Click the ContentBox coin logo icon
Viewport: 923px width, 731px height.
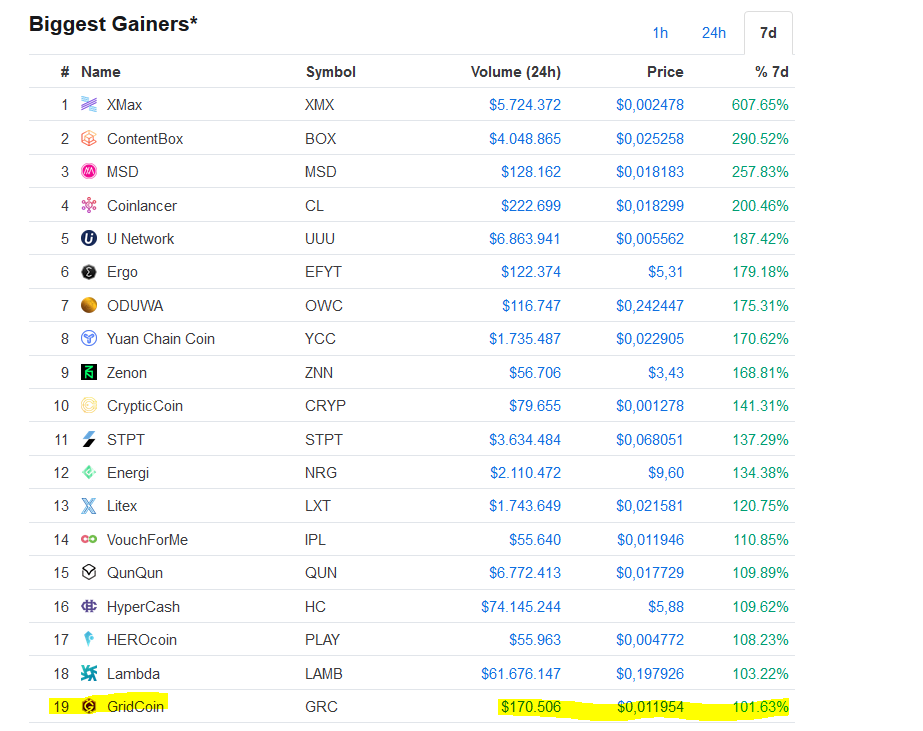89,138
